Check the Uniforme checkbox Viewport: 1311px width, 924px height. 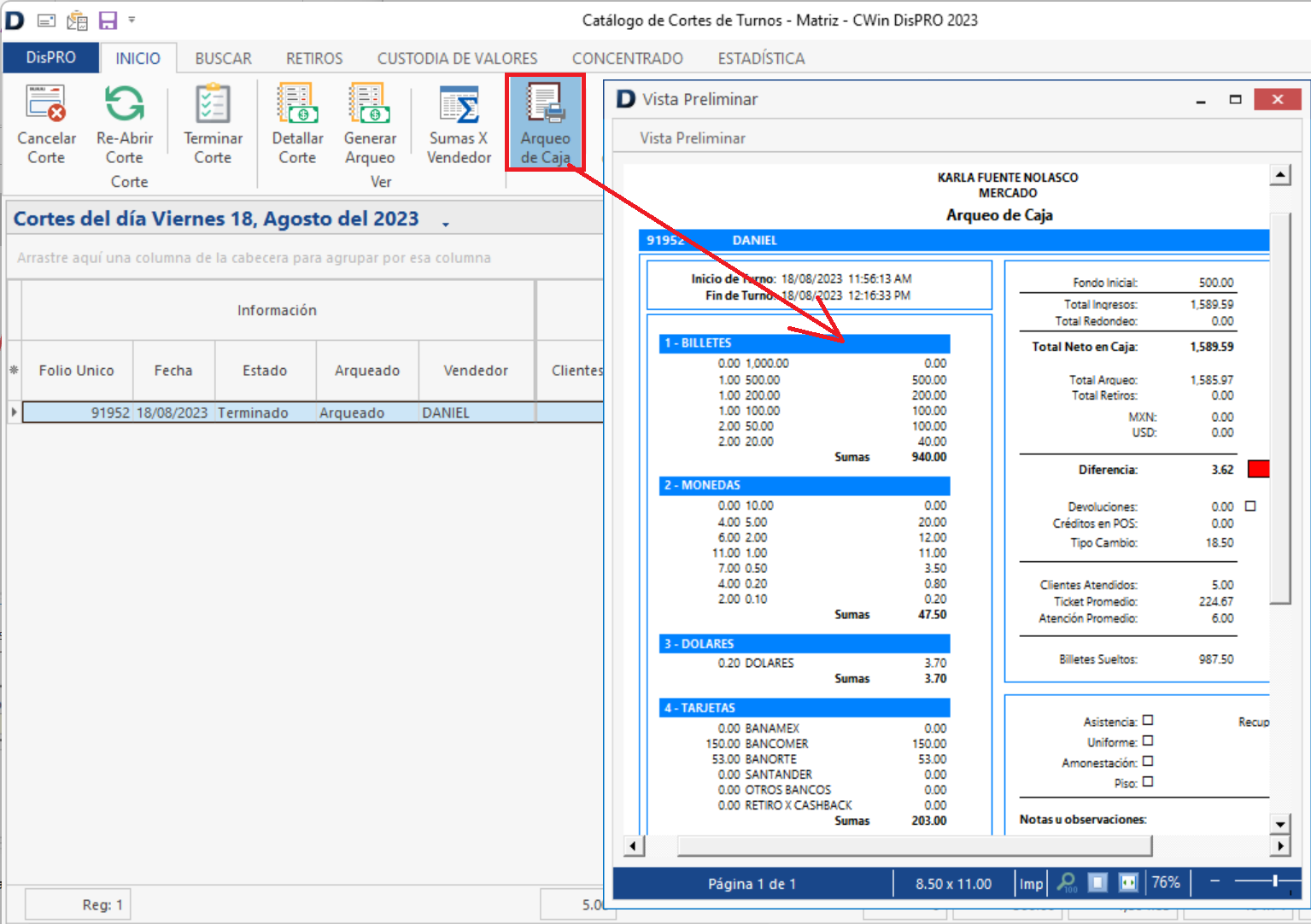1148,741
